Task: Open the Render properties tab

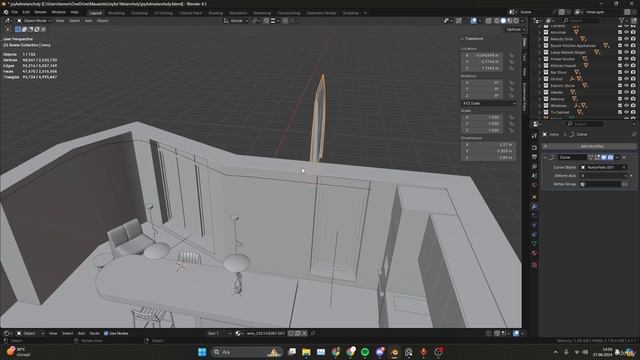Action: 534,147
